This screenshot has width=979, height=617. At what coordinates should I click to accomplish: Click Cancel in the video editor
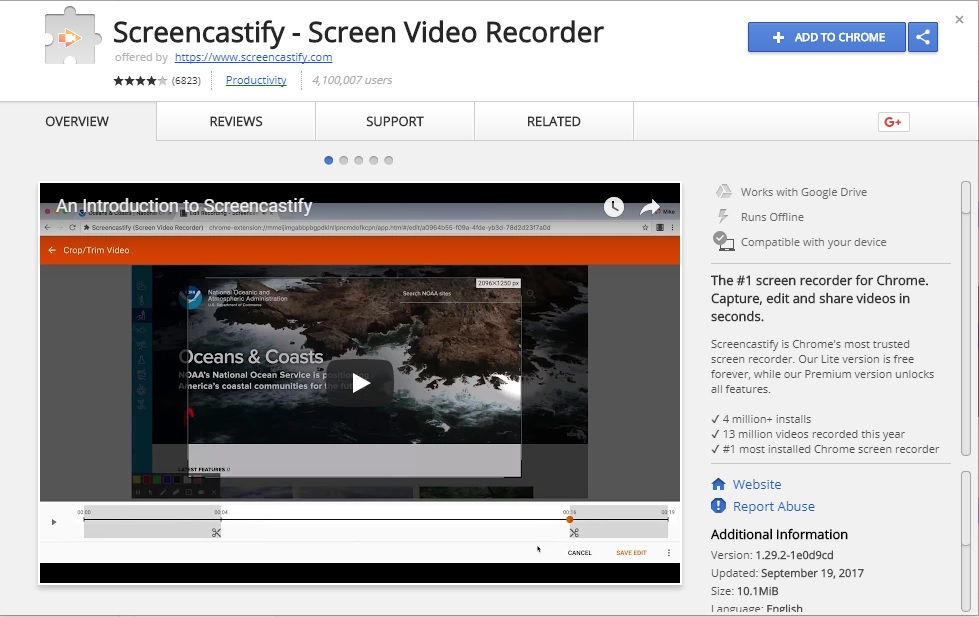[579, 553]
